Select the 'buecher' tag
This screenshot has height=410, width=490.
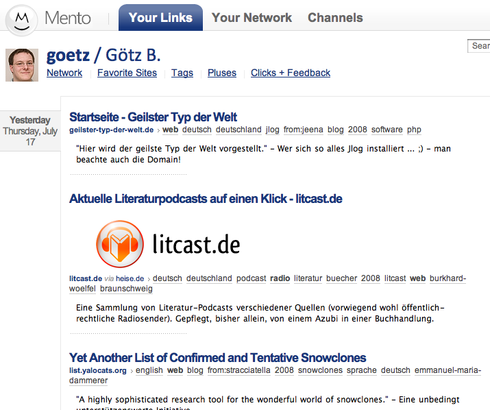click(x=342, y=278)
